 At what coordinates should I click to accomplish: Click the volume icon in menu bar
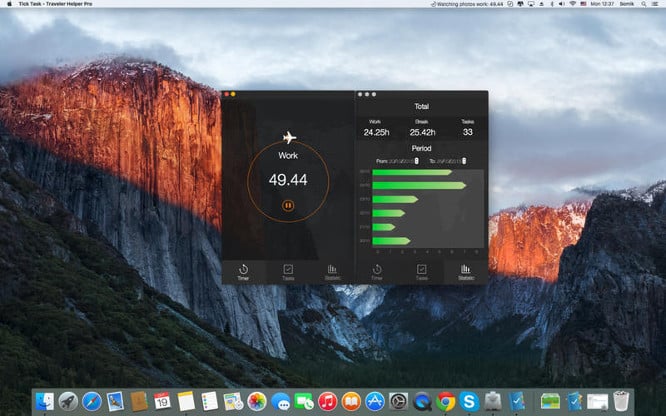[x=562, y=4]
